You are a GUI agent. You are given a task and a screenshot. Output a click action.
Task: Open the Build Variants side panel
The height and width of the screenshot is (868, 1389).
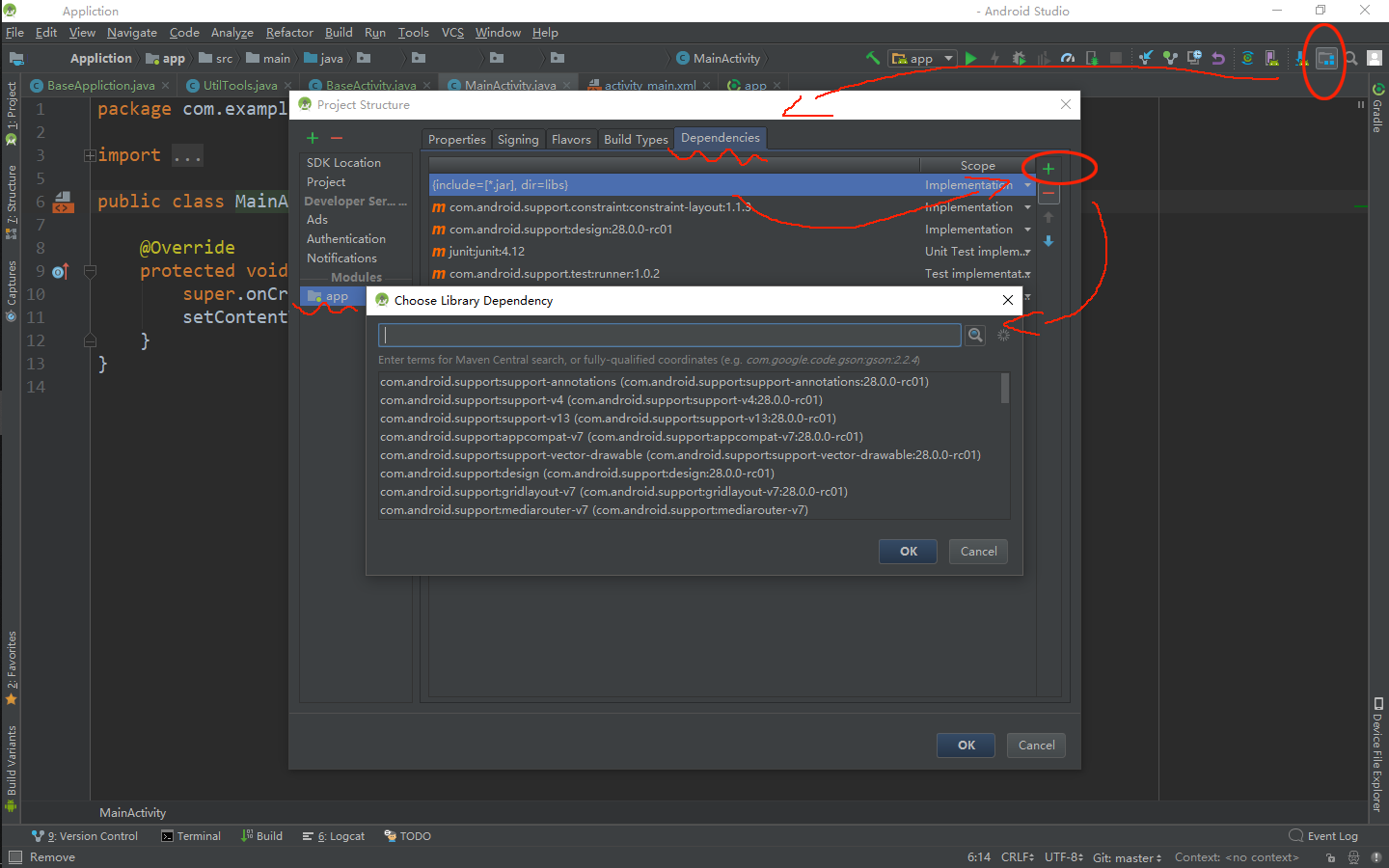pyautogui.click(x=12, y=770)
